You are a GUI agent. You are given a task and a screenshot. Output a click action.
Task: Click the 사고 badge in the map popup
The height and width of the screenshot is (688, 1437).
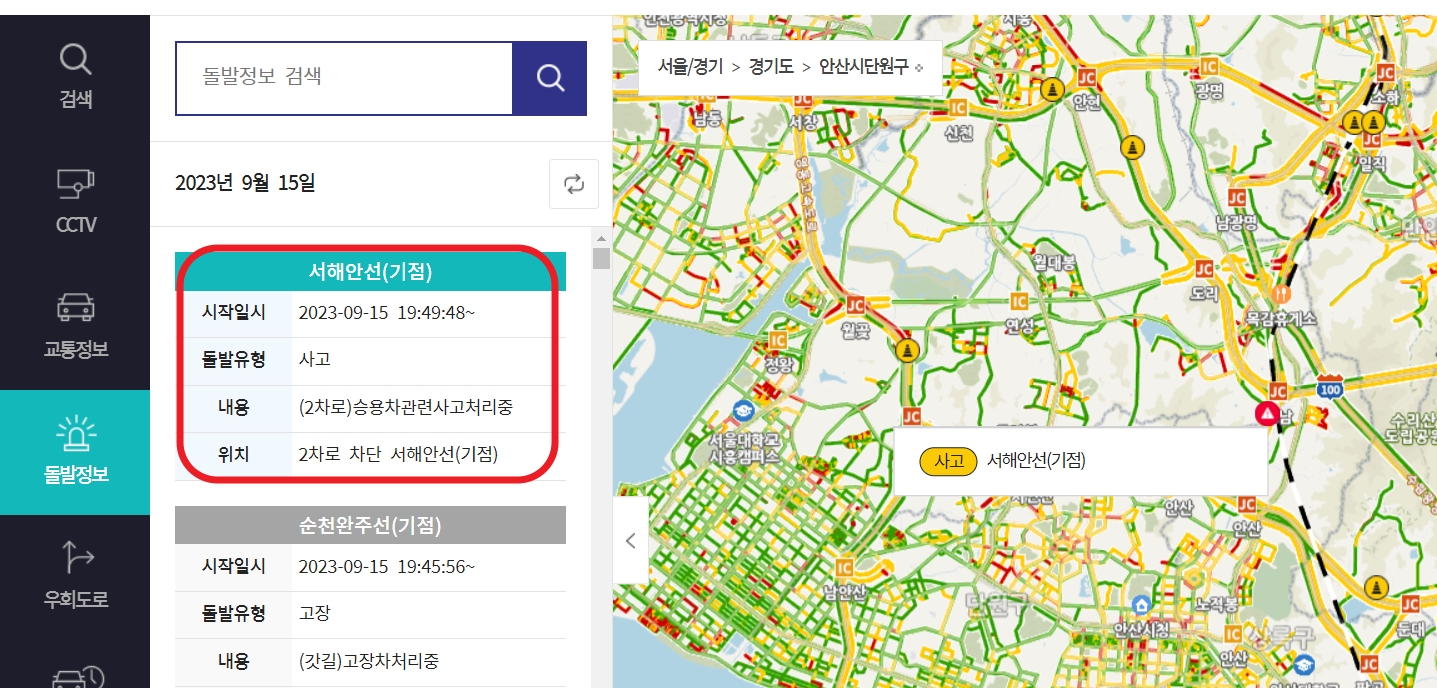pos(946,462)
